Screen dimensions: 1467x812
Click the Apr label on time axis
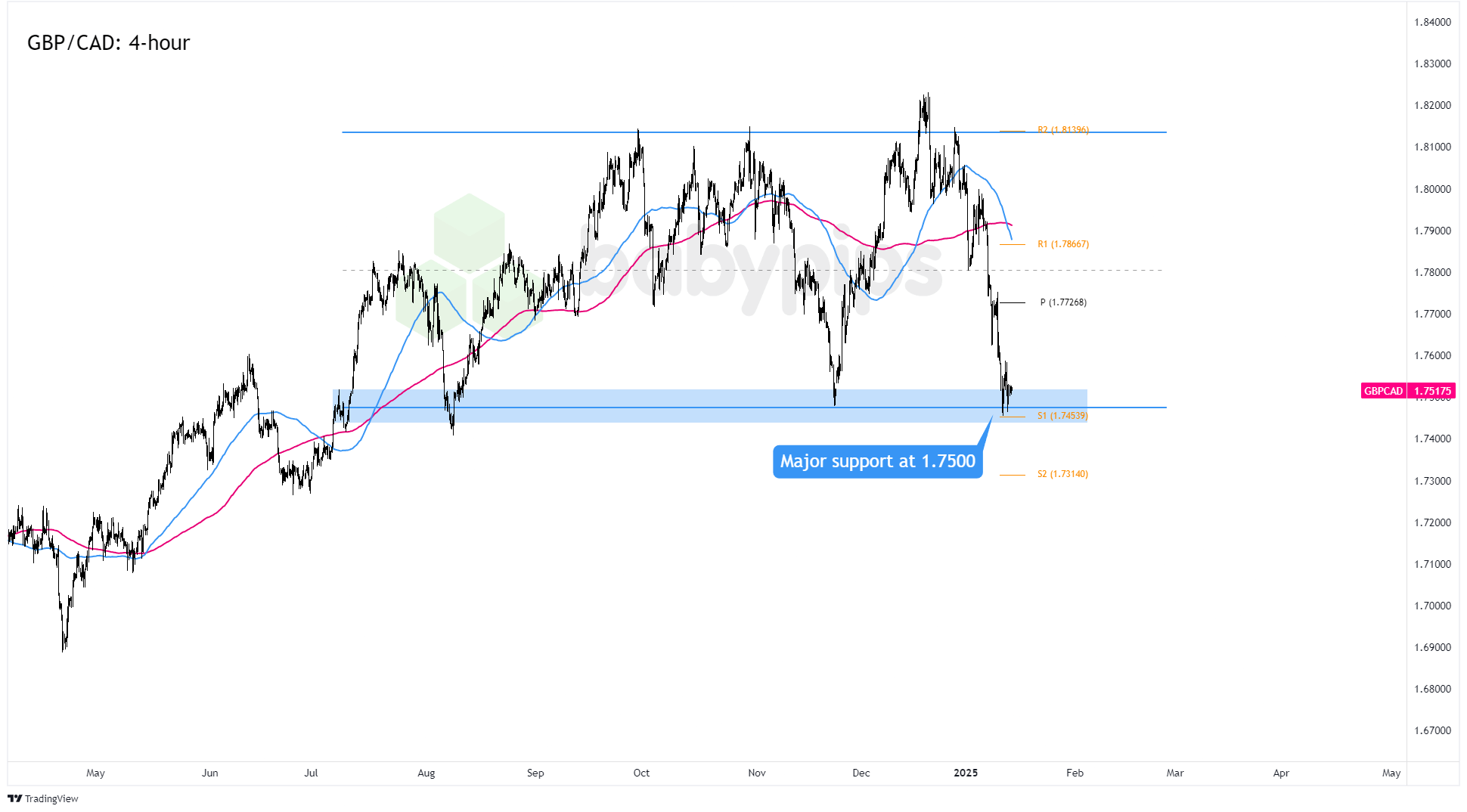pos(1281,773)
